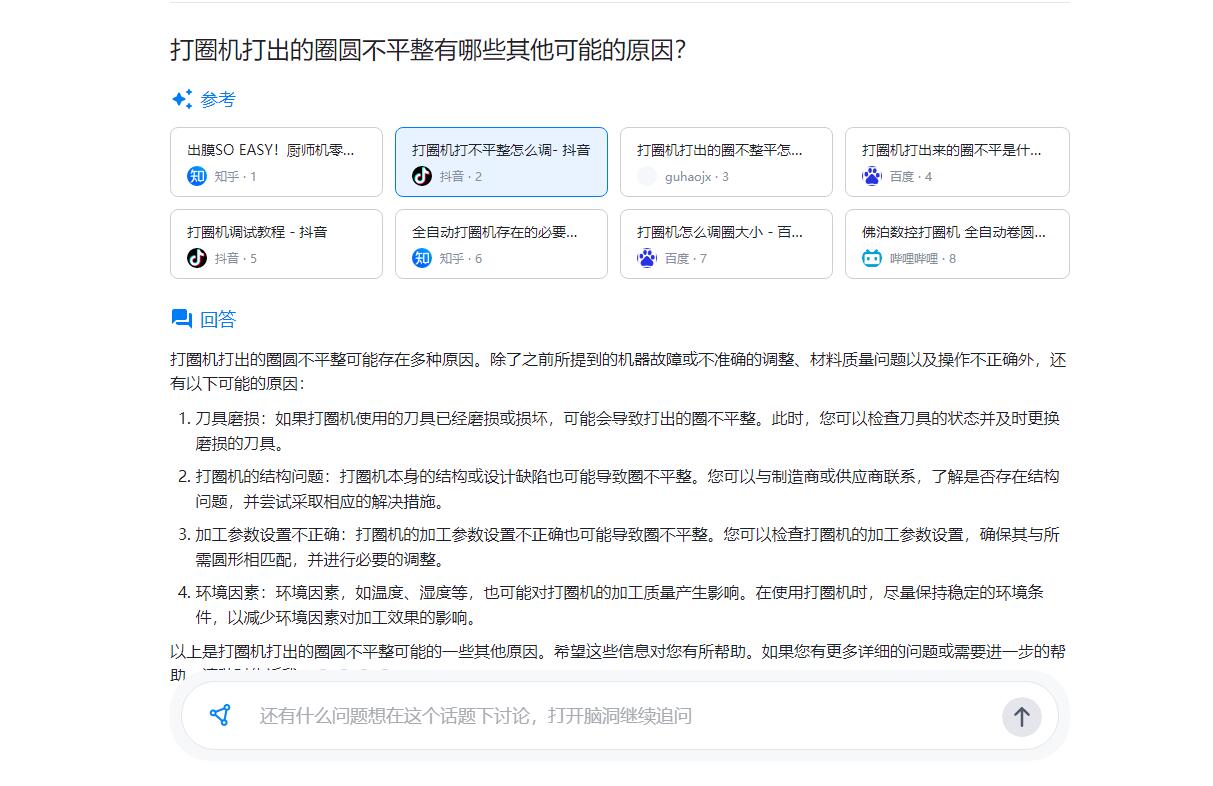The image size is (1213, 786).
Task: Click the Zhihu icon on 出膜SO EASY card
Action: pyautogui.click(x=197, y=176)
